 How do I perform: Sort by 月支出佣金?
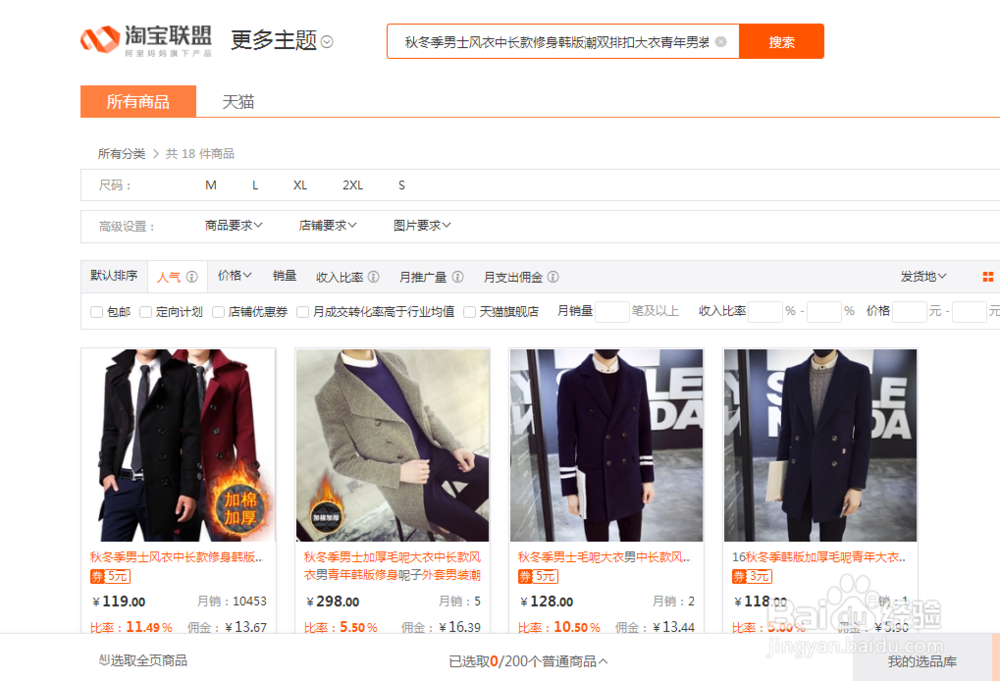coord(513,277)
